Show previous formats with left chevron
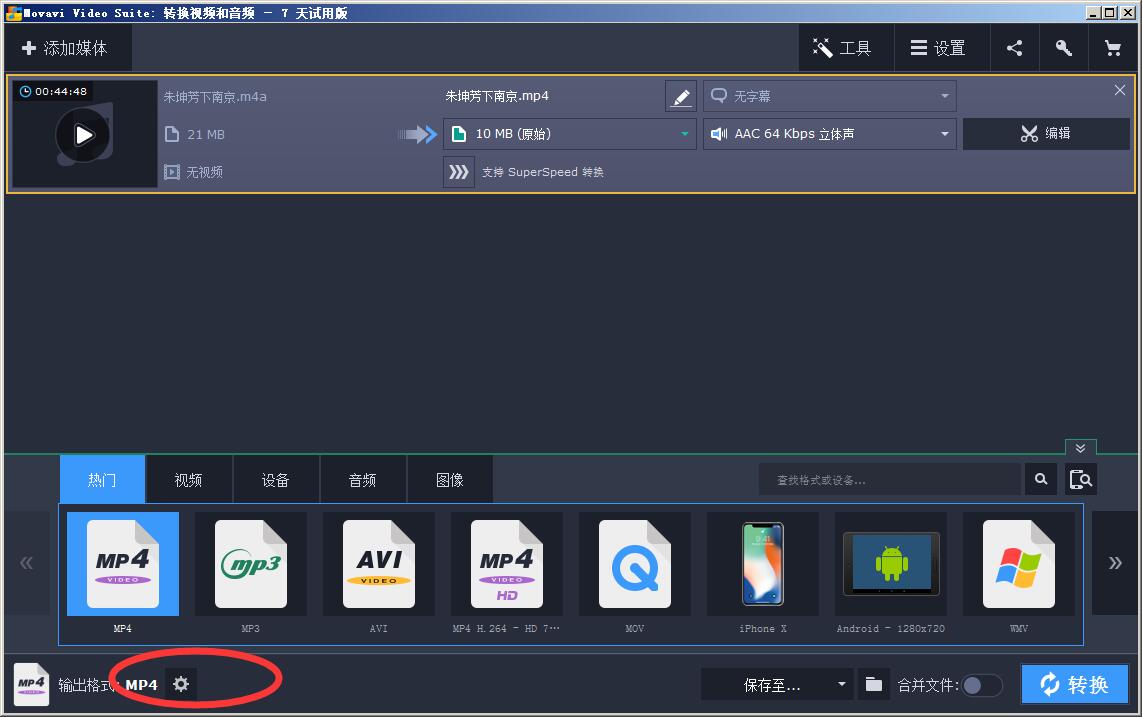The width and height of the screenshot is (1142, 717). [x=27, y=563]
